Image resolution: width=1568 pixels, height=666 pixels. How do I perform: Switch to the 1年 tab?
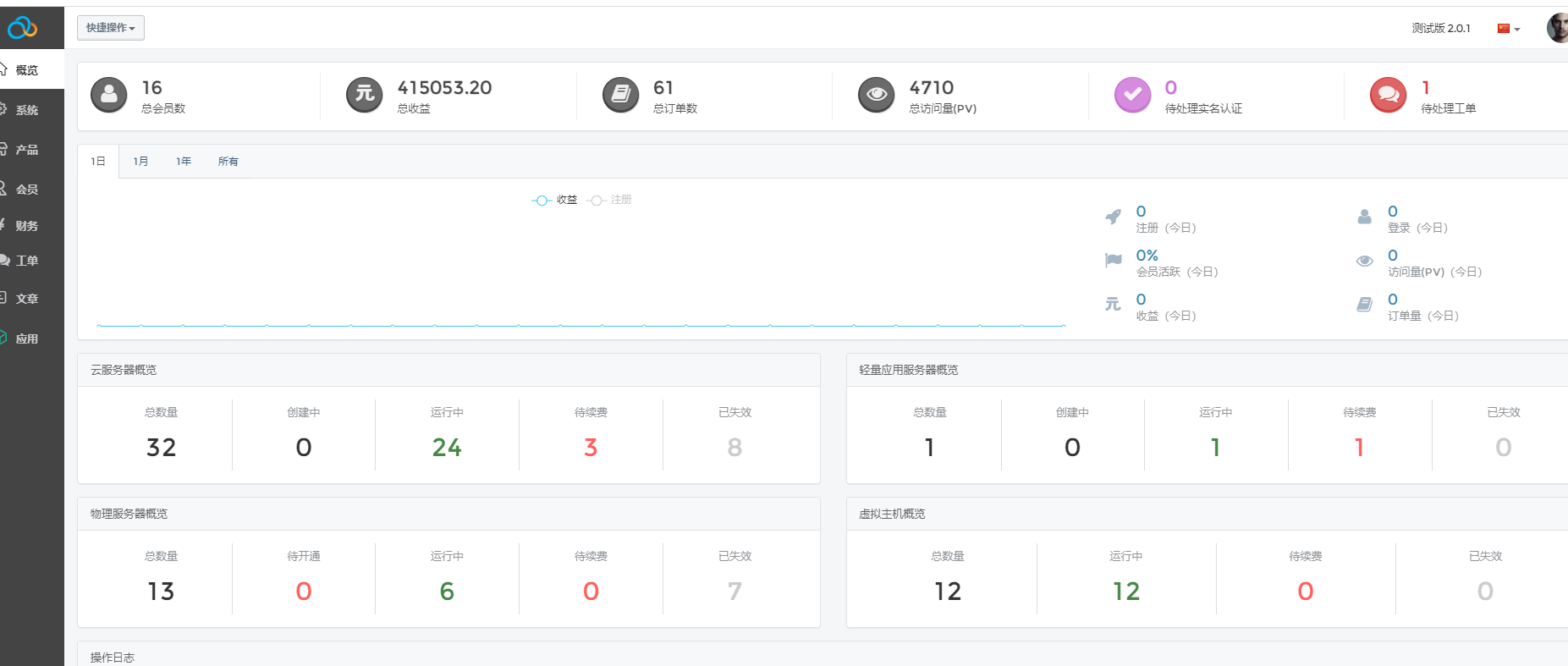point(184,162)
